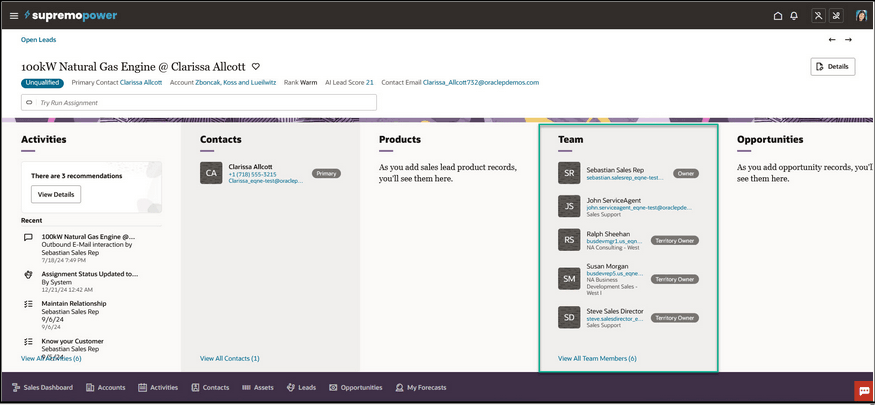
Task: Mark lead as favorite with heart icon
Action: point(256,66)
